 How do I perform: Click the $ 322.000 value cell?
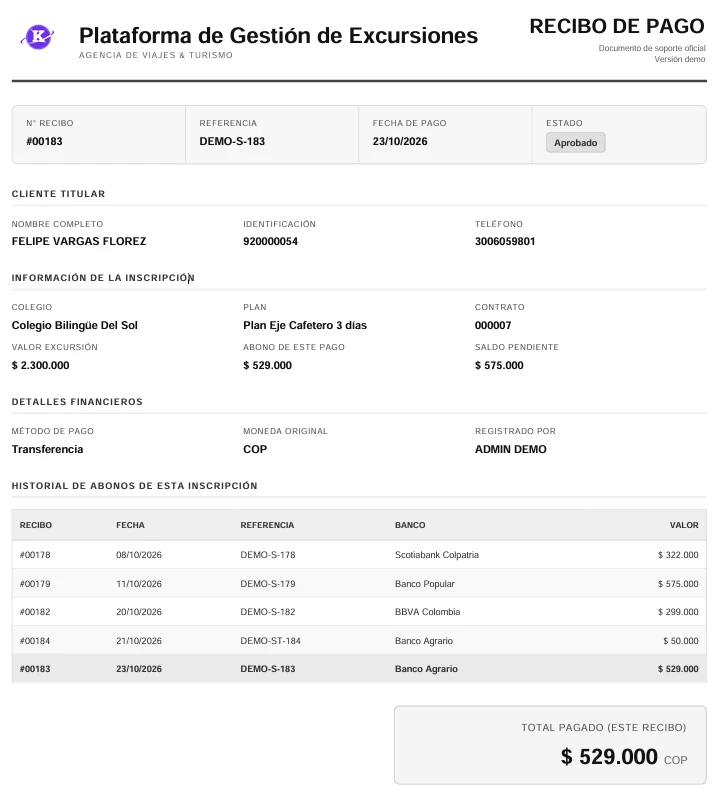(678, 555)
